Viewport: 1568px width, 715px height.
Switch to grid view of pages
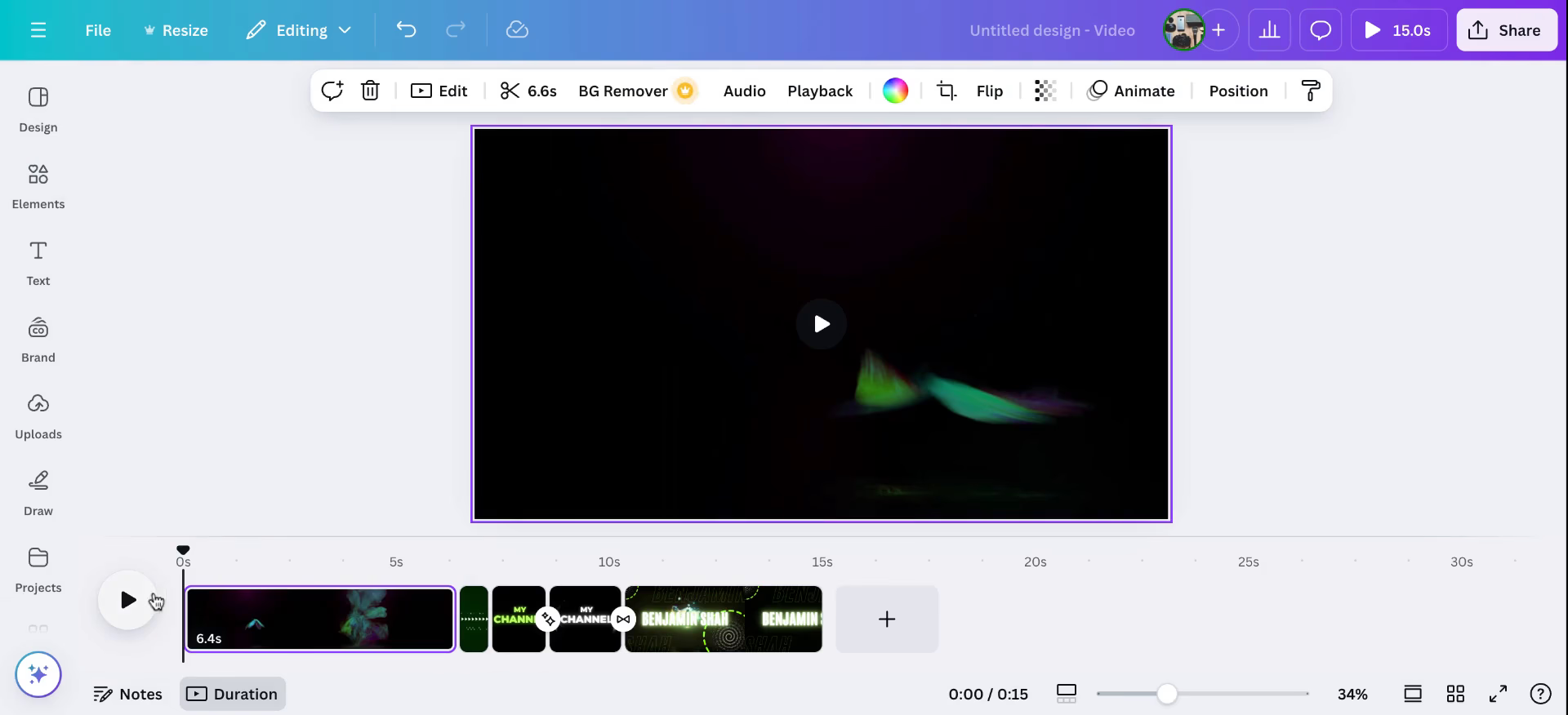[x=1455, y=694]
